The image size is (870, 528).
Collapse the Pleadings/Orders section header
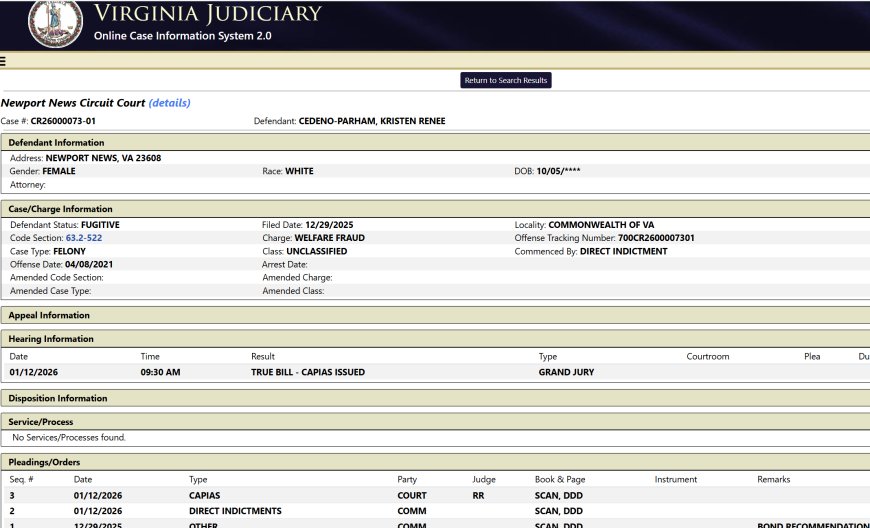click(44, 462)
